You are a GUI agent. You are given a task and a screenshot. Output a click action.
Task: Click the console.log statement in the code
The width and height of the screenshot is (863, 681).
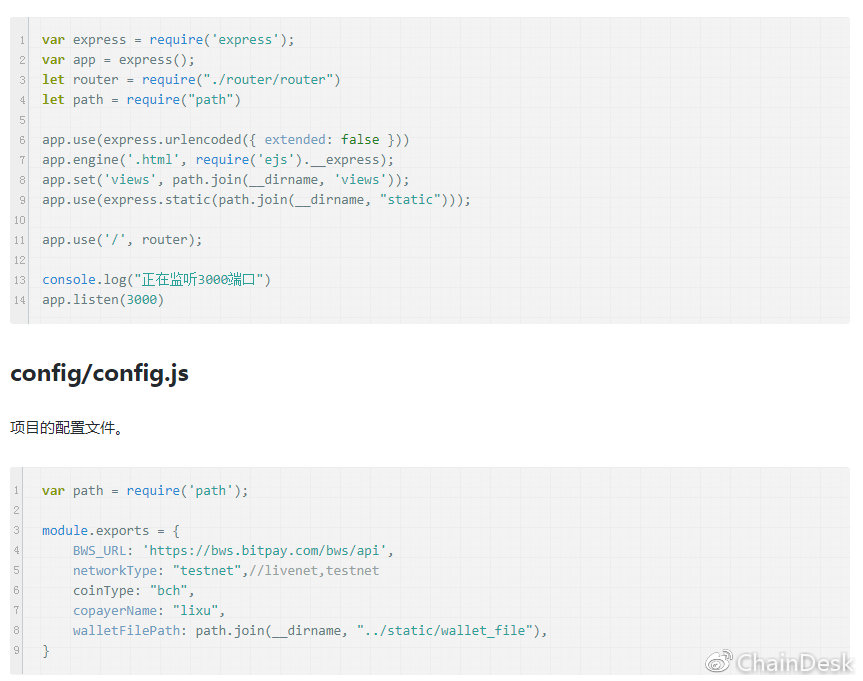coord(156,280)
